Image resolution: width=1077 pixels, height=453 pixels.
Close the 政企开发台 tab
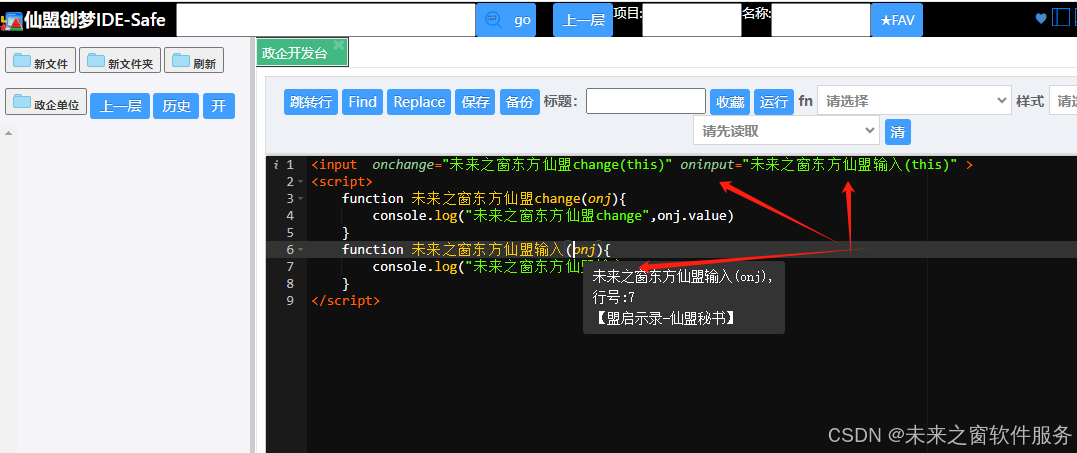[x=338, y=45]
